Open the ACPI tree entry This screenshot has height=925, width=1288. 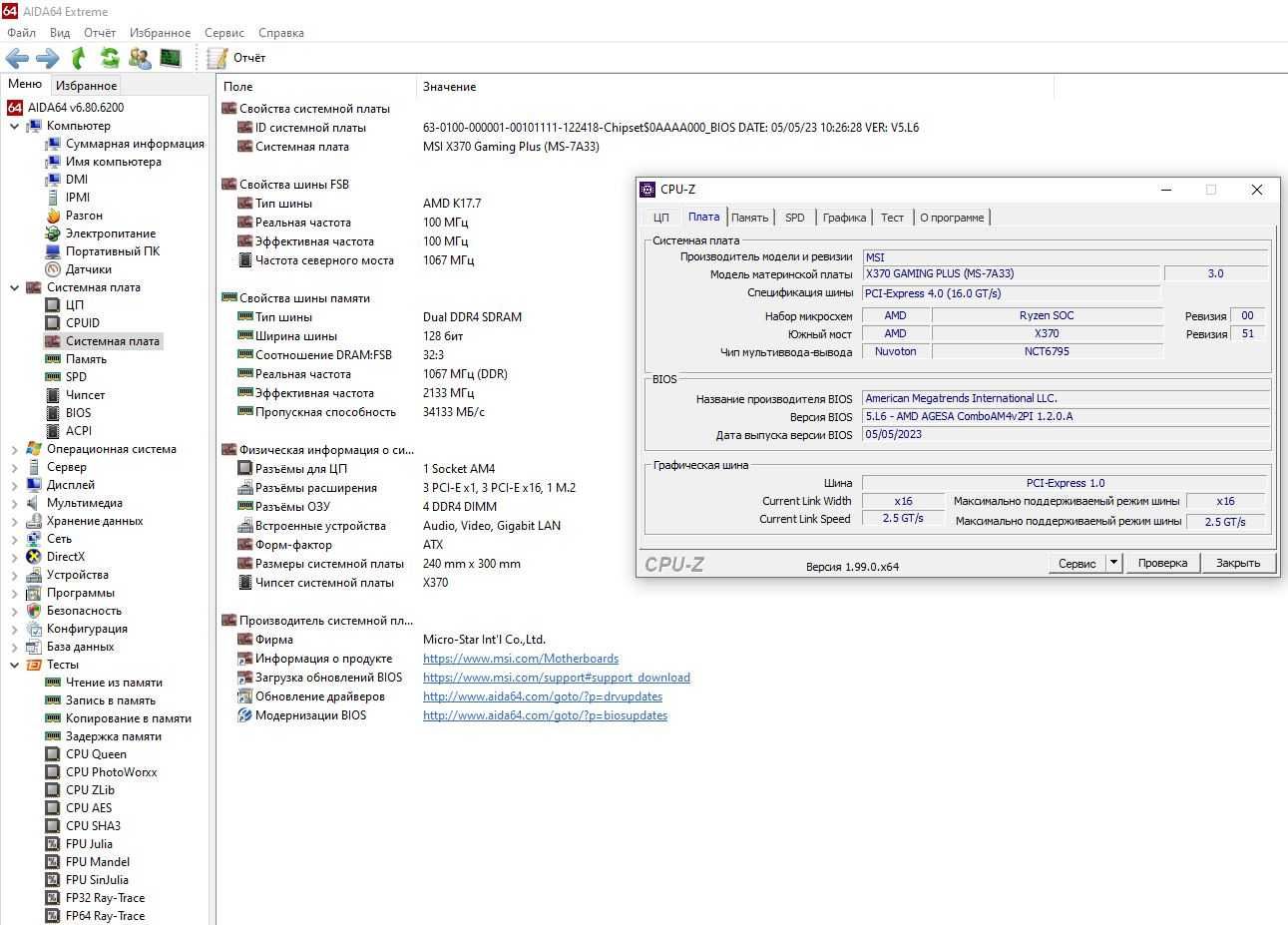(x=79, y=431)
